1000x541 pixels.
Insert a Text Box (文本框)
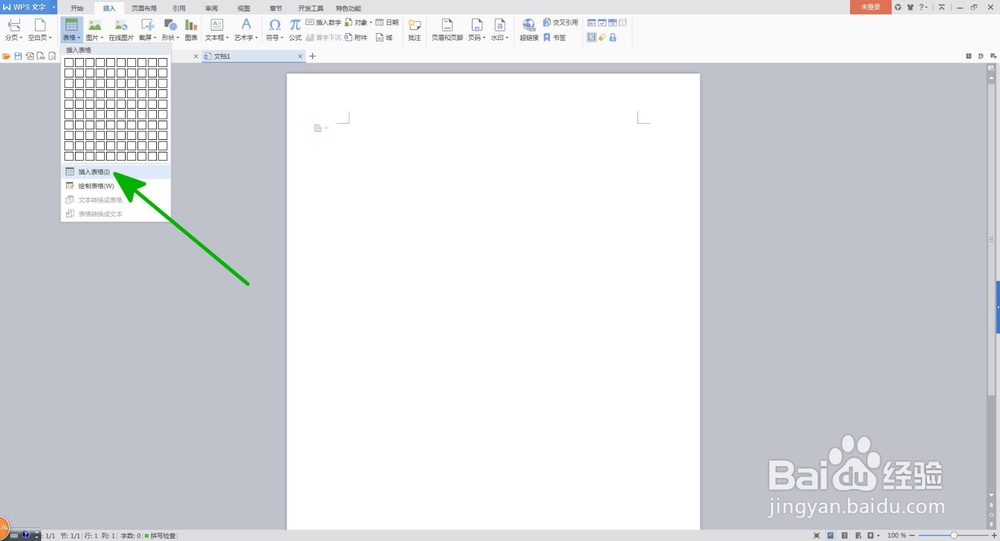(x=216, y=29)
